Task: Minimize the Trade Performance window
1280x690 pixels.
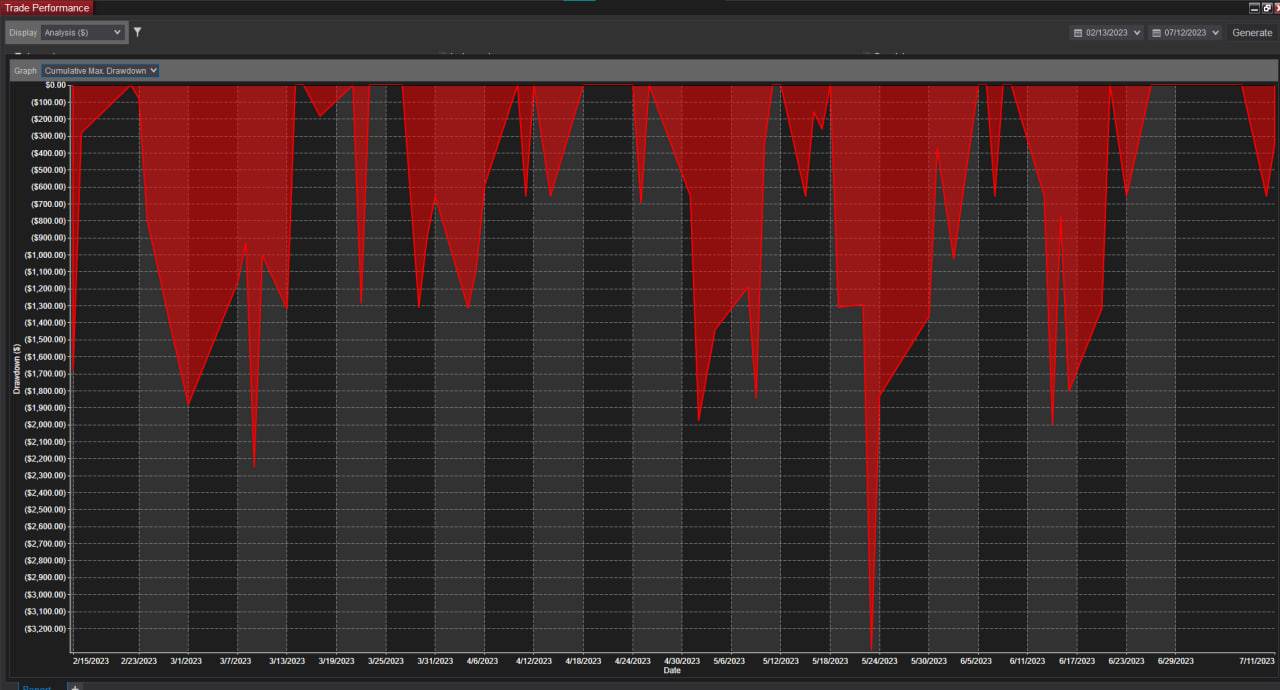Action: pyautogui.click(x=1254, y=7)
